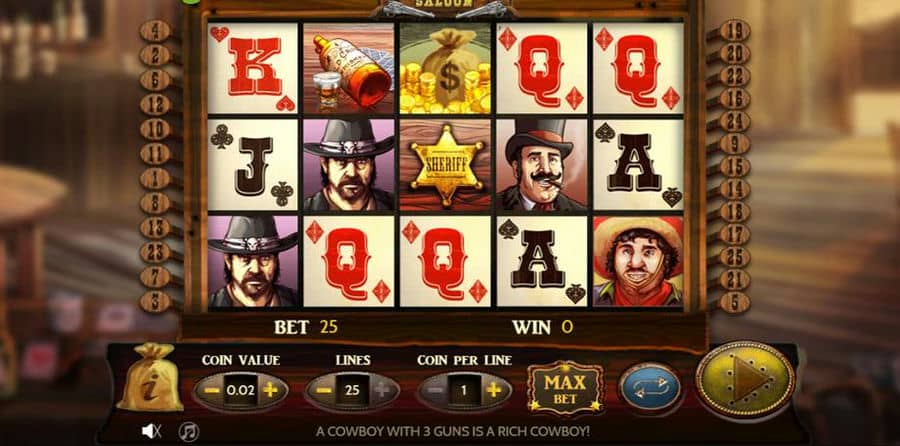Image resolution: width=900 pixels, height=446 pixels.
Task: Click the sombrero bandit symbol
Action: [x=638, y=261]
